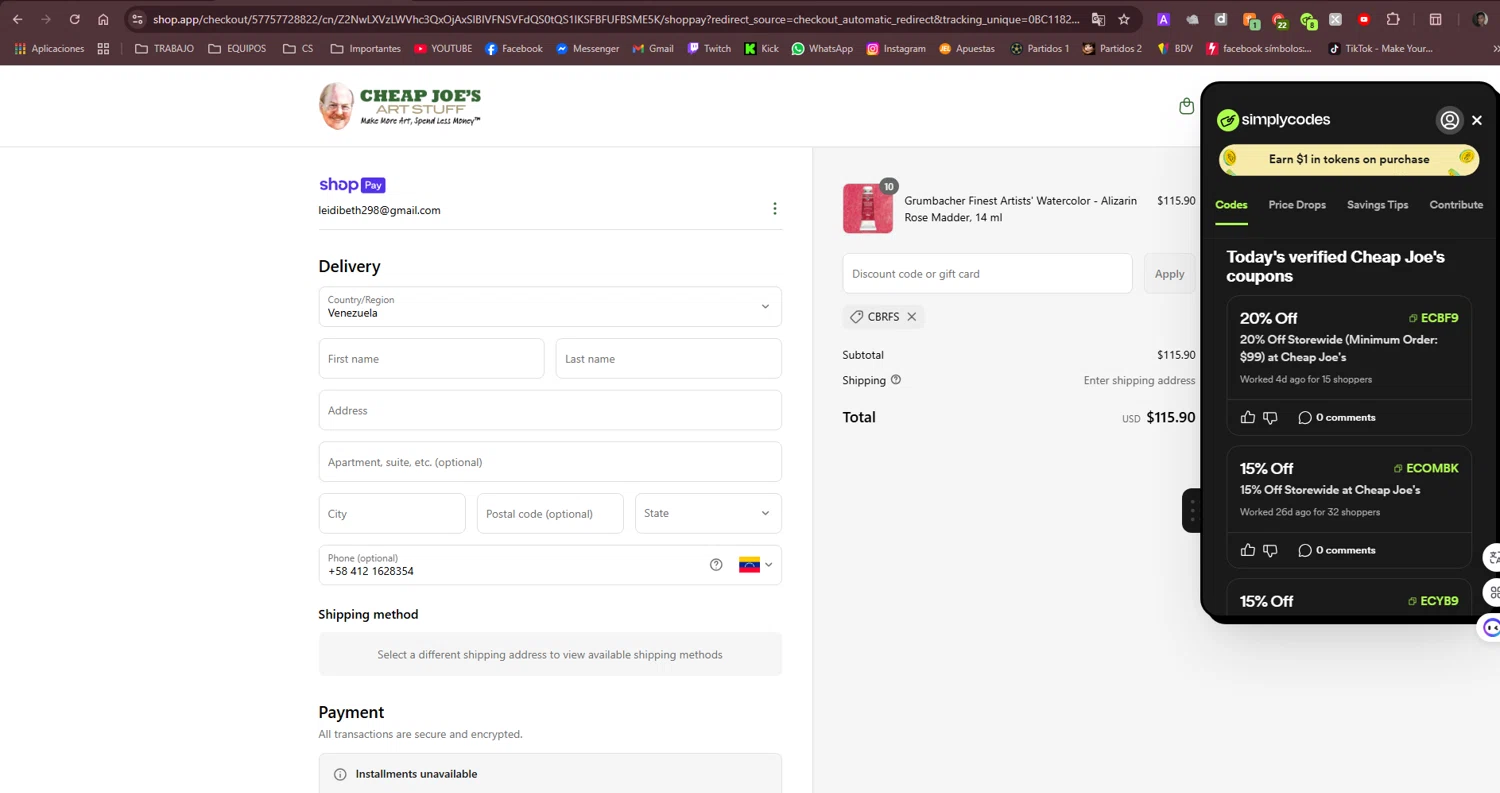Remove the CBRFS discount code

(911, 316)
